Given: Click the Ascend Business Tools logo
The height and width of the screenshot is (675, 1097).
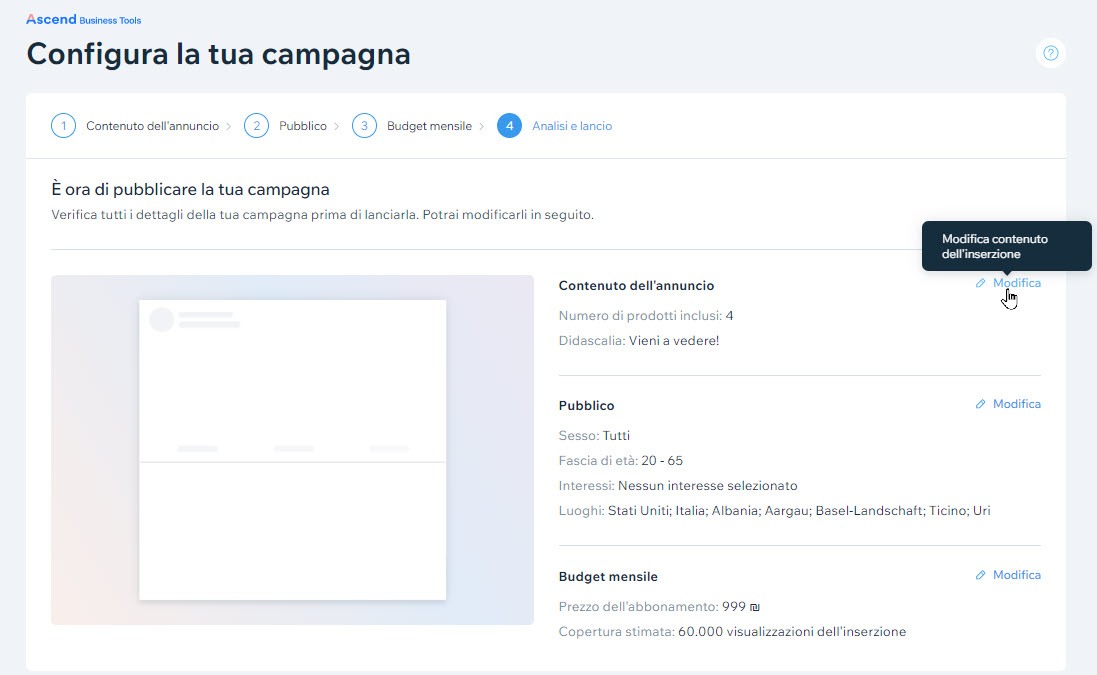Looking at the screenshot, I should pyautogui.click(x=84, y=19).
